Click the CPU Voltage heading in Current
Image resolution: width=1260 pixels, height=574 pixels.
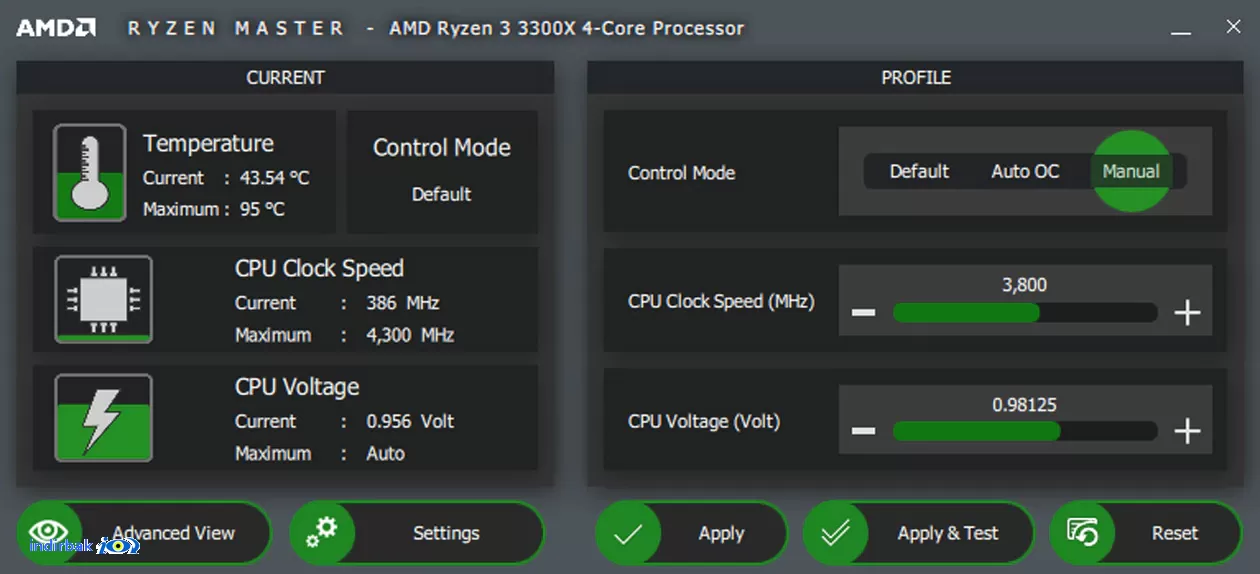click(x=297, y=386)
